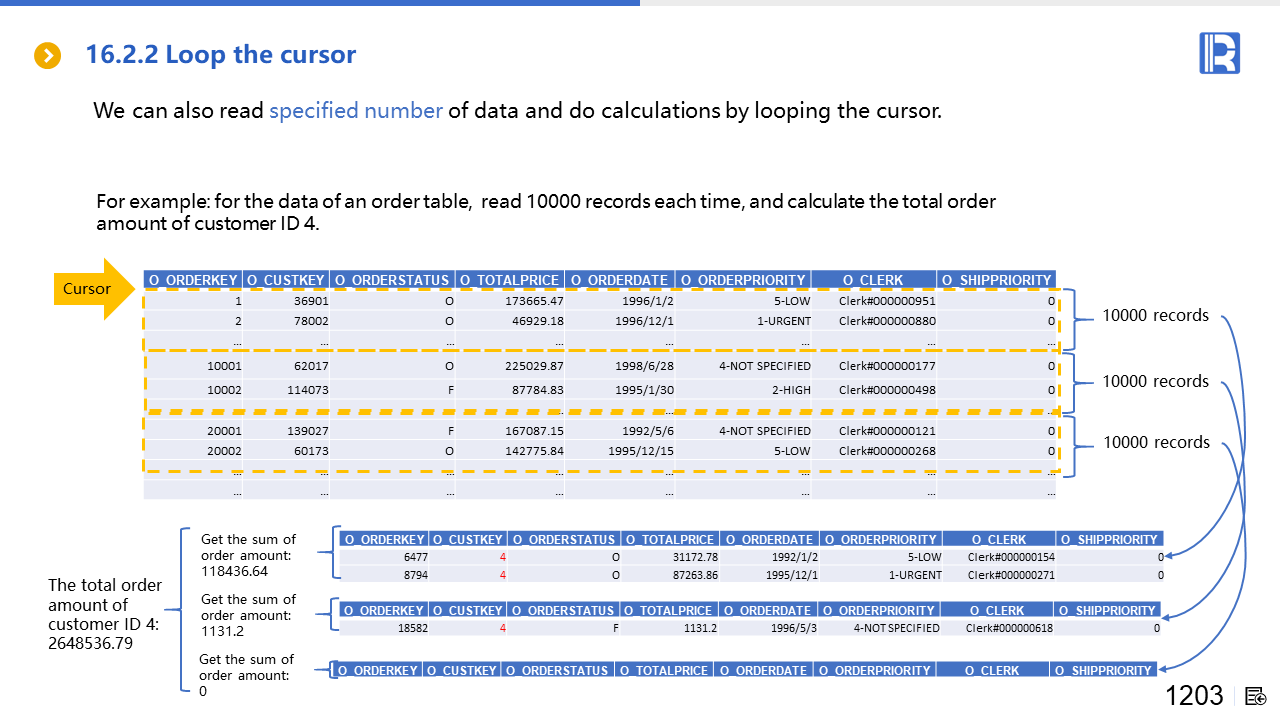The image size is (1280, 720).
Task: Click the blue progress bar at top
Action: [320, 3]
